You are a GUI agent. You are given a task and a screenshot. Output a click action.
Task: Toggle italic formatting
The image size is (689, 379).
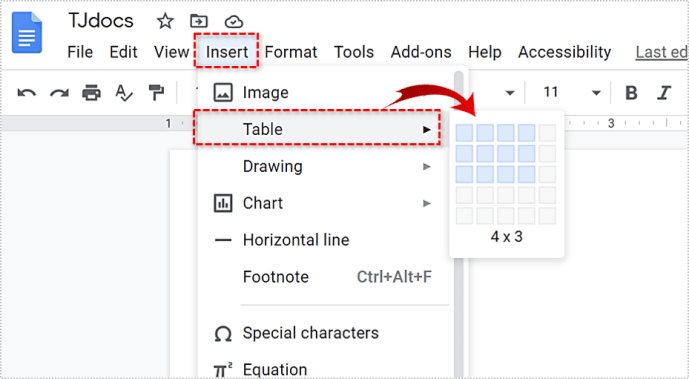coord(664,93)
